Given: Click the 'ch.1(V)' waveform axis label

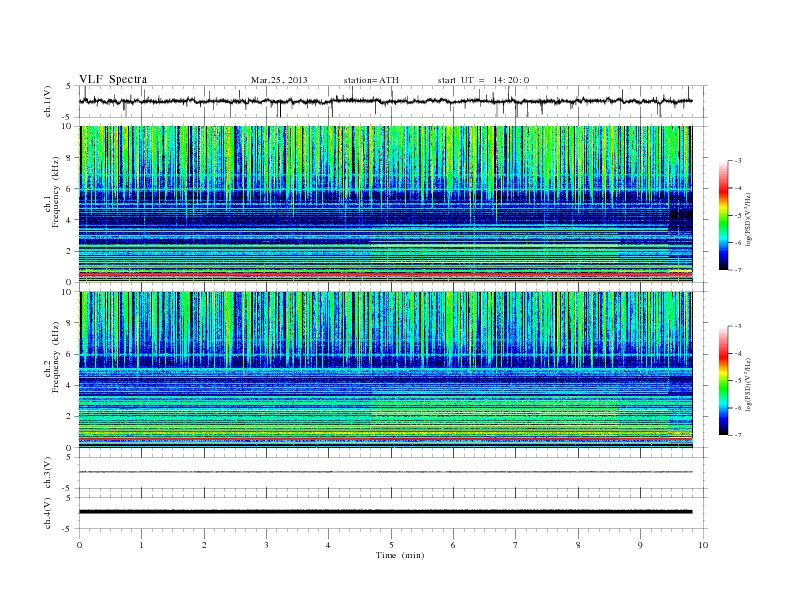Looking at the screenshot, I should point(48,101).
